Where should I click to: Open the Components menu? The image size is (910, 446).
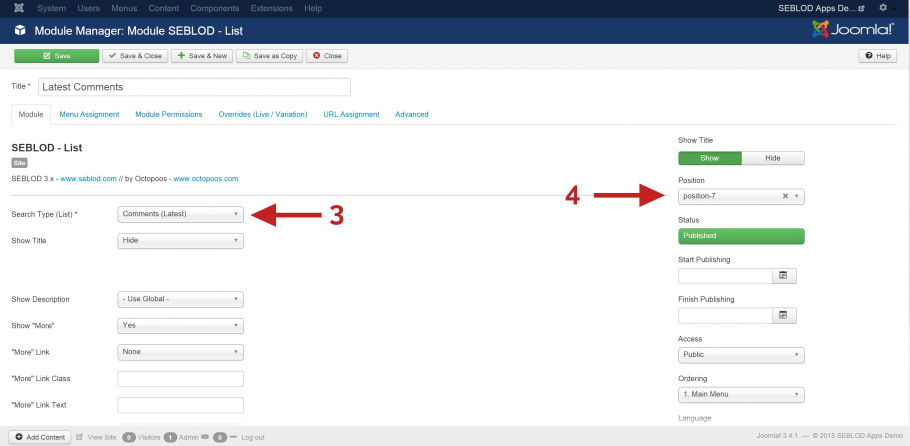(215, 8)
